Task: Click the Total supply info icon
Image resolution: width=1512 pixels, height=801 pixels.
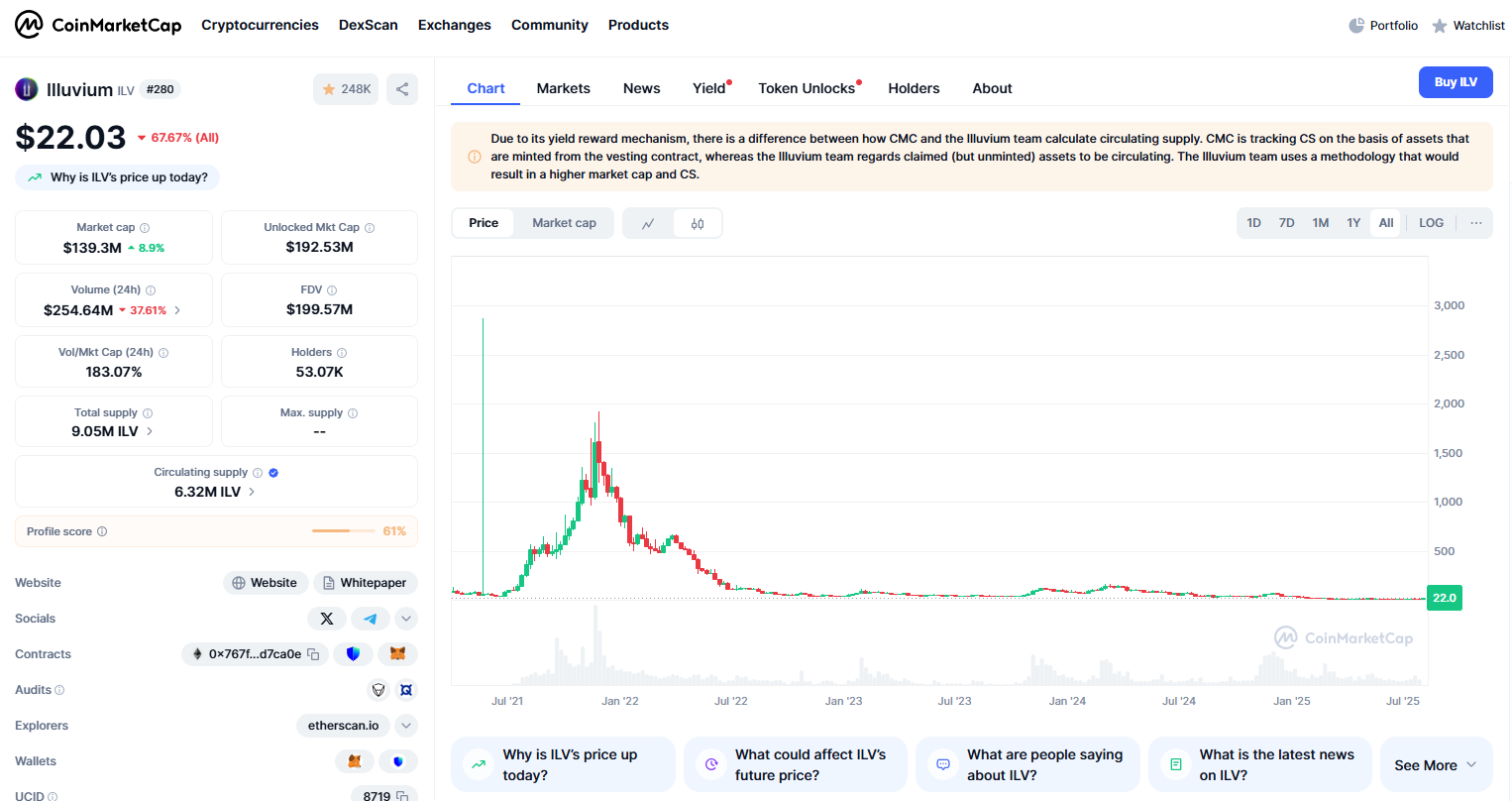Action: tap(148, 413)
